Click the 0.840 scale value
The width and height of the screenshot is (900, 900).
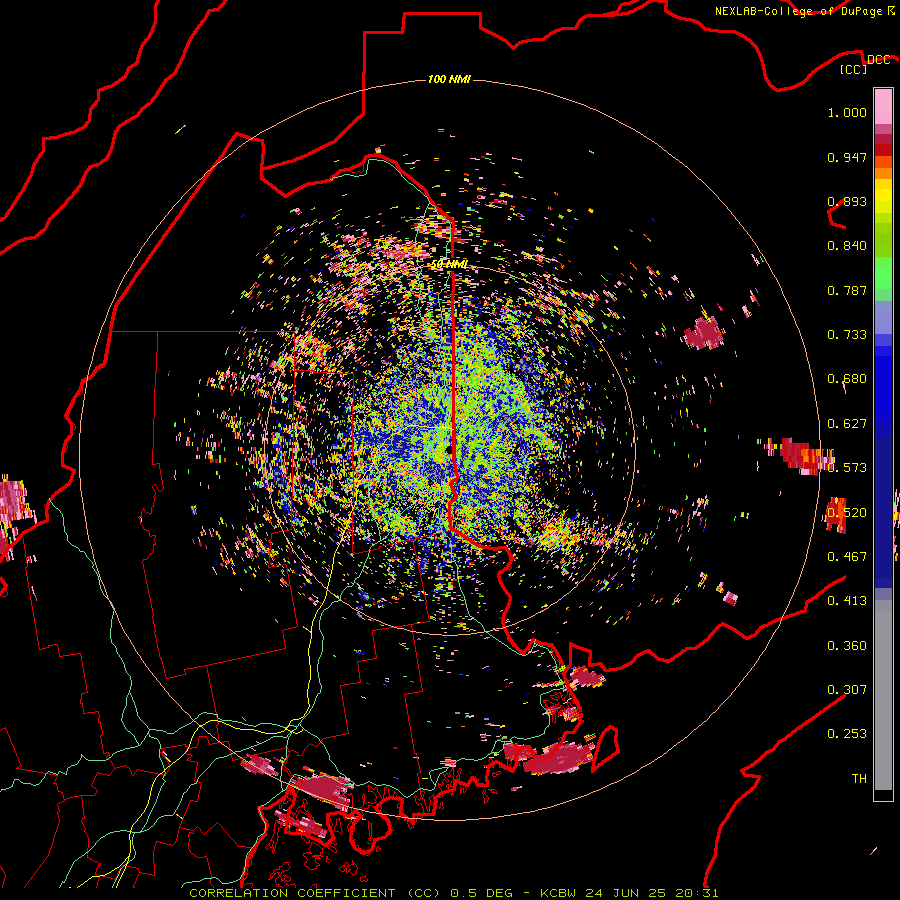coord(847,246)
